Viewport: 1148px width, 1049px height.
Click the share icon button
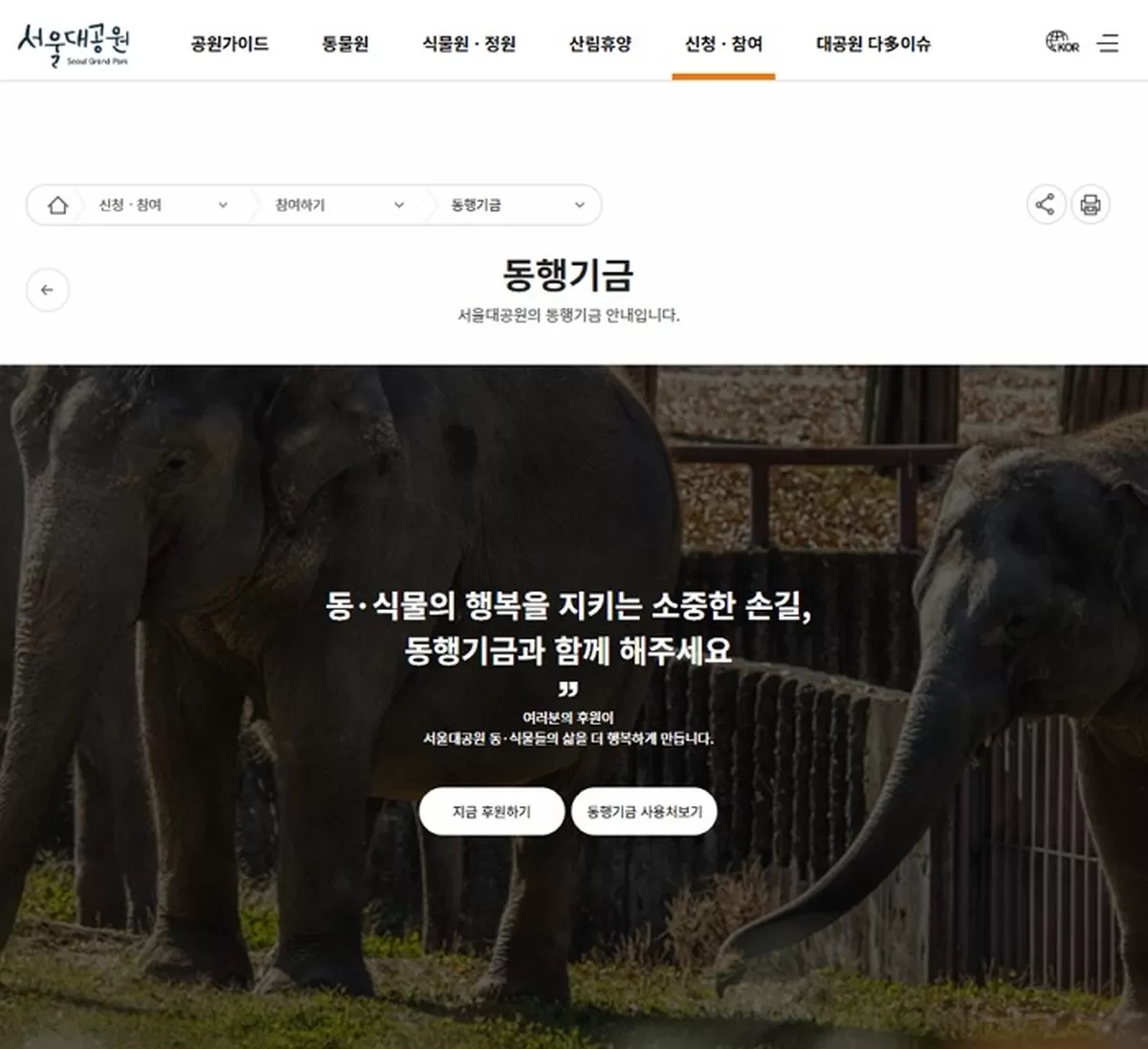1046,205
